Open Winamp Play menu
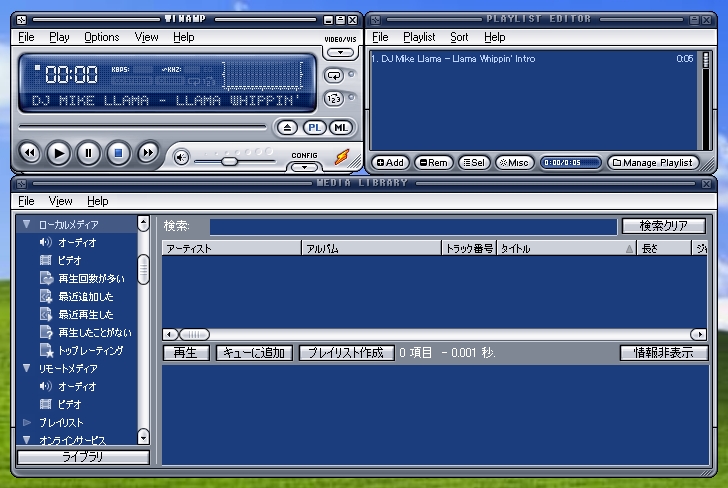The width and height of the screenshot is (728, 488). 59,37
